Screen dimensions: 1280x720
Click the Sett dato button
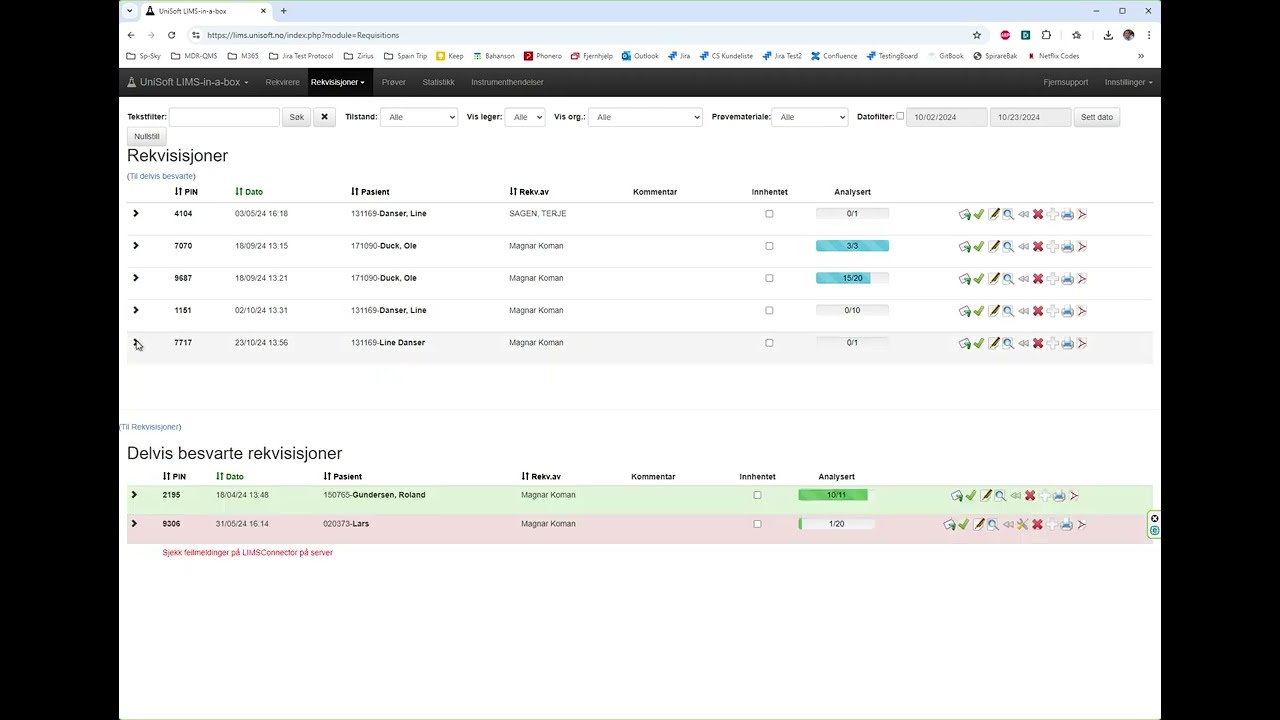(1097, 117)
